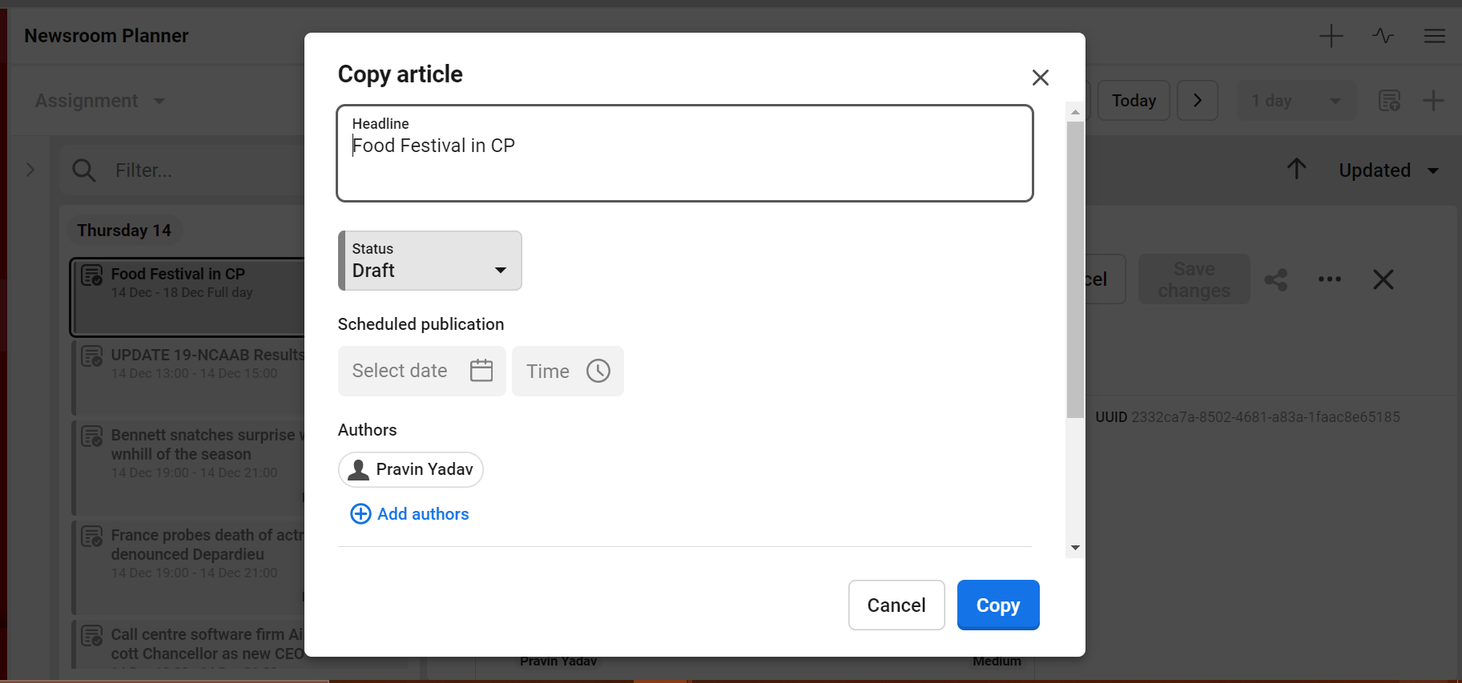The width and height of the screenshot is (1462, 683).
Task: Click the activity pulse icon in header
Action: click(x=1383, y=36)
